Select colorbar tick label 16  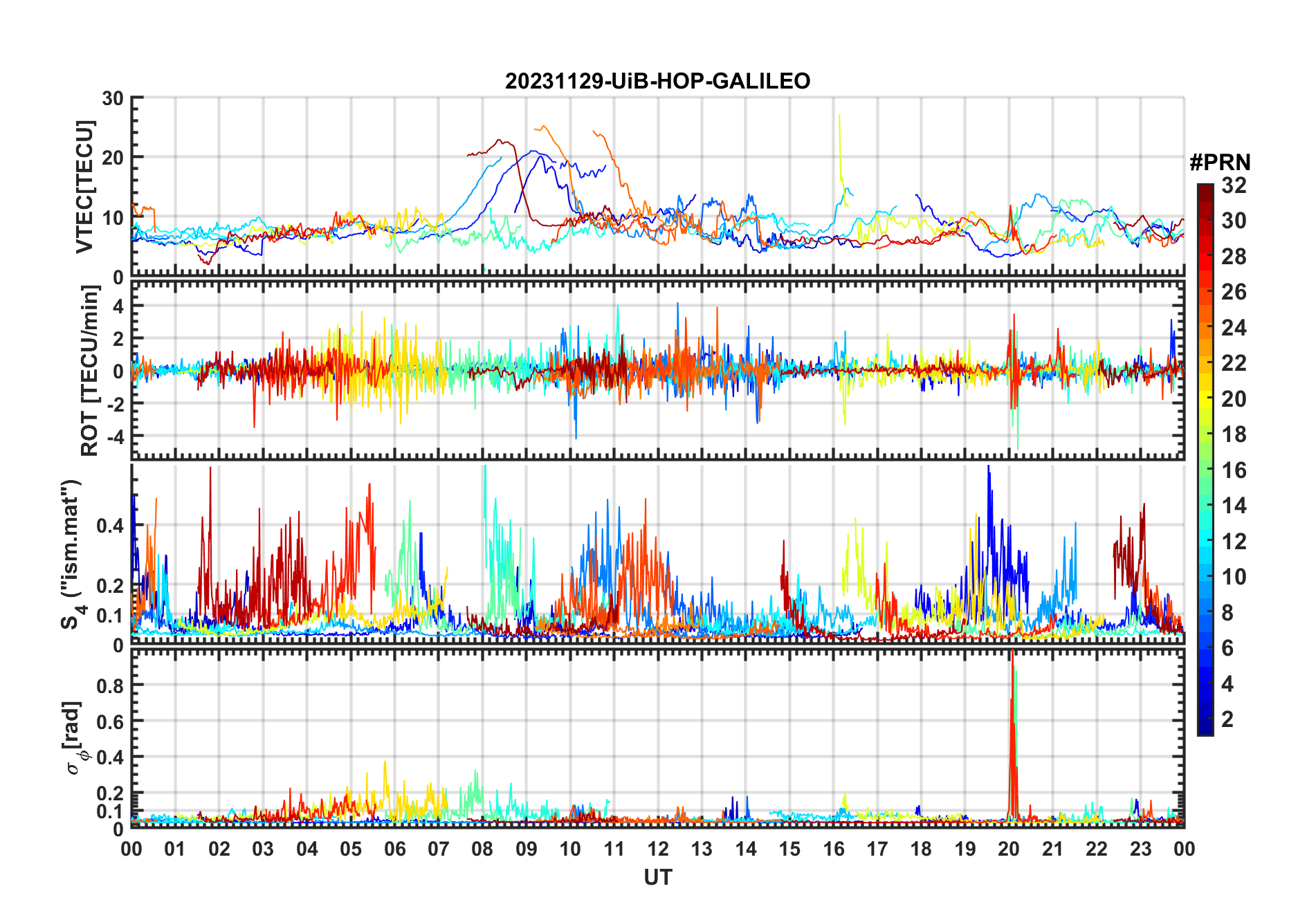pos(1234,470)
